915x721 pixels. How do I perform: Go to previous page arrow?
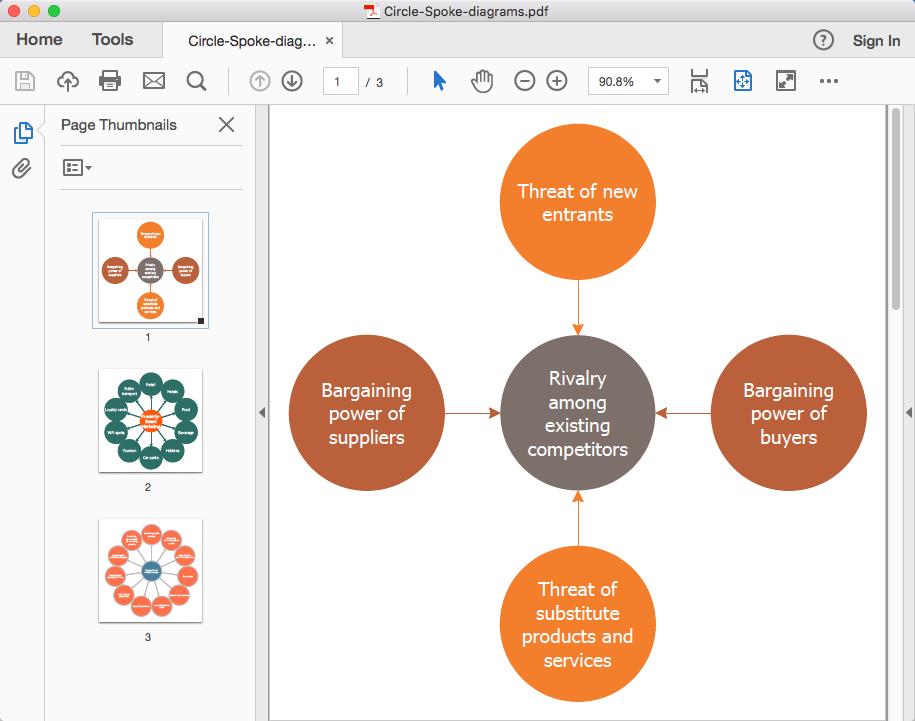(x=260, y=81)
